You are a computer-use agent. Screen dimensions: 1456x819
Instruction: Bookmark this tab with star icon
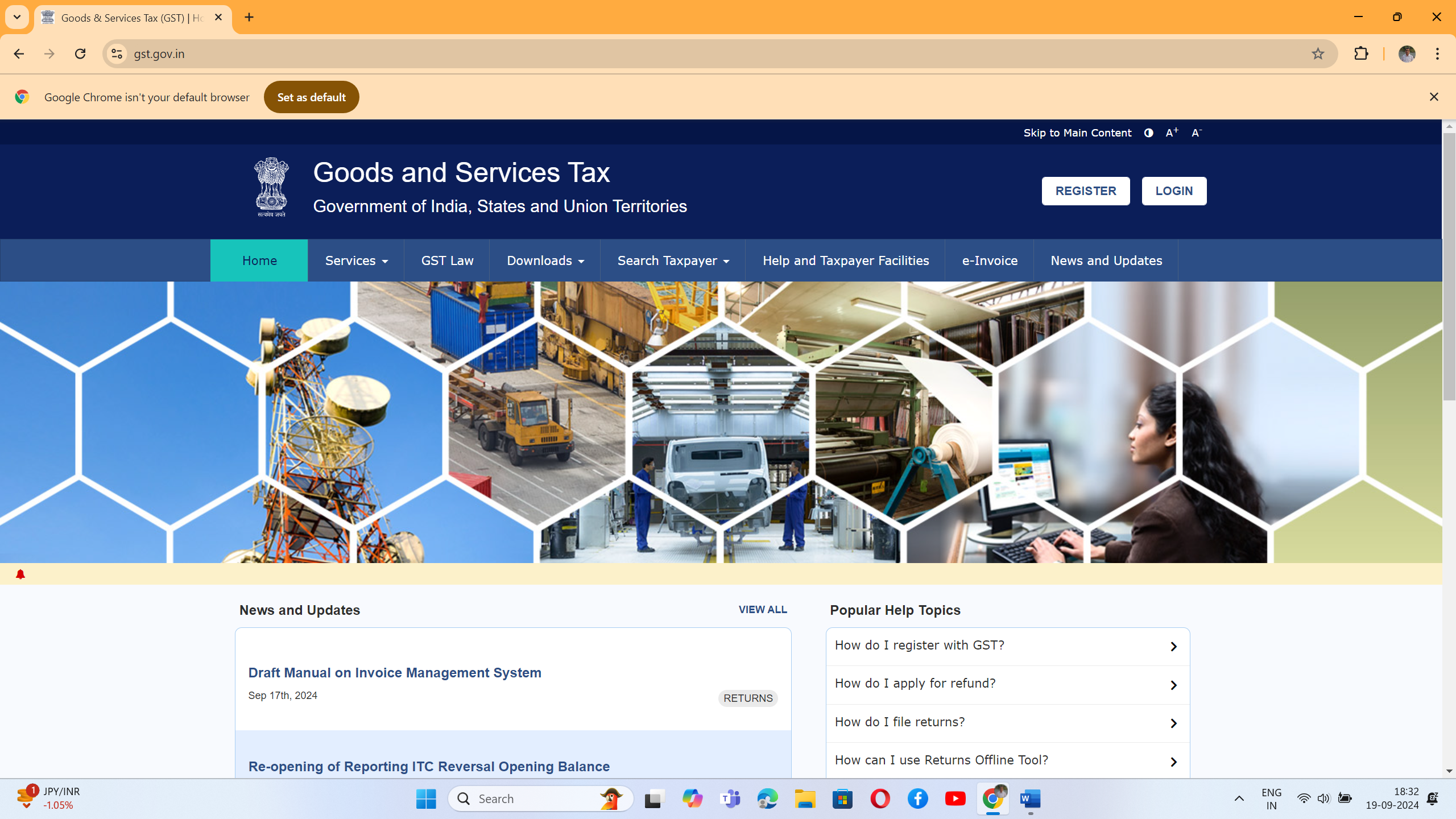(x=1318, y=53)
